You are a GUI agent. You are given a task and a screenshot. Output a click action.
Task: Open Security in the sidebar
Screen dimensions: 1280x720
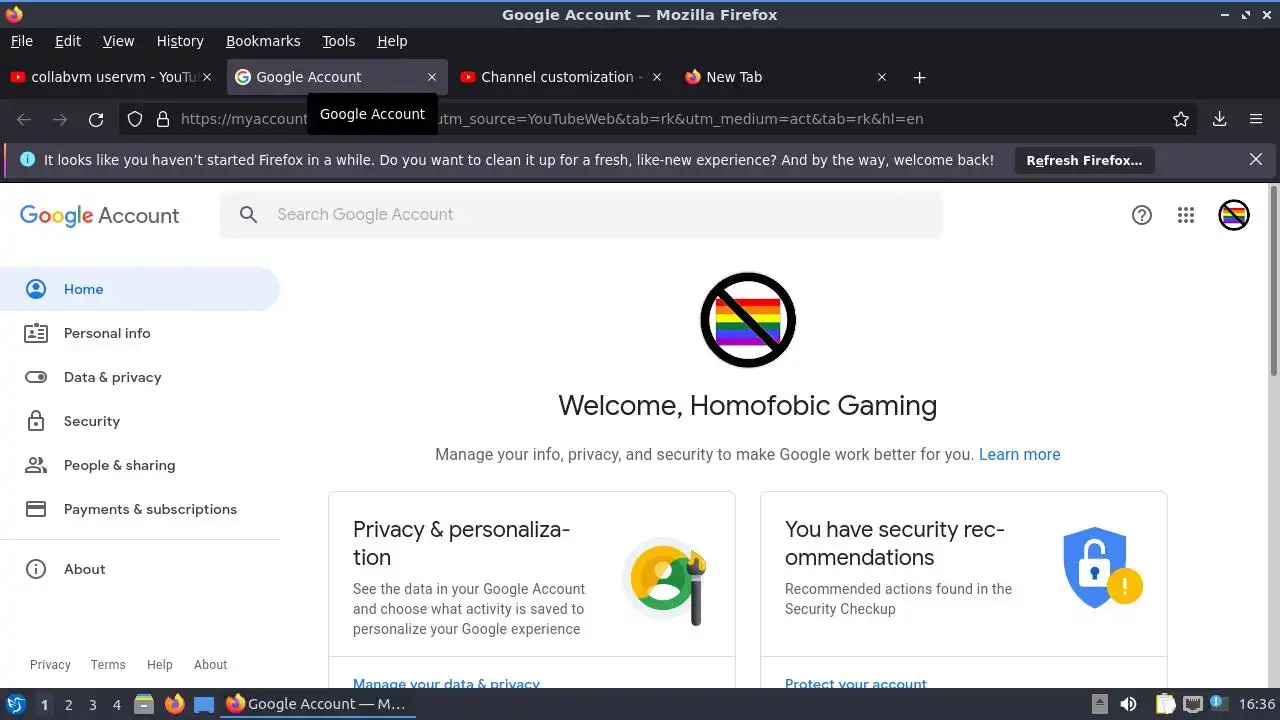[x=140, y=421]
